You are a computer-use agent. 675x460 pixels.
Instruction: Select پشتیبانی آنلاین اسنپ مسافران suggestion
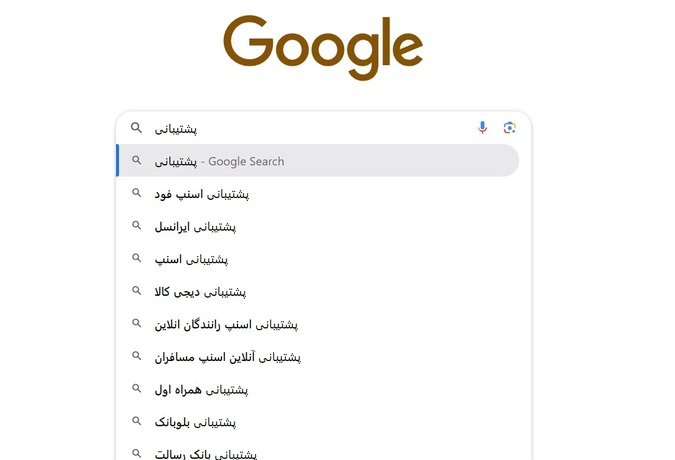[318, 357]
